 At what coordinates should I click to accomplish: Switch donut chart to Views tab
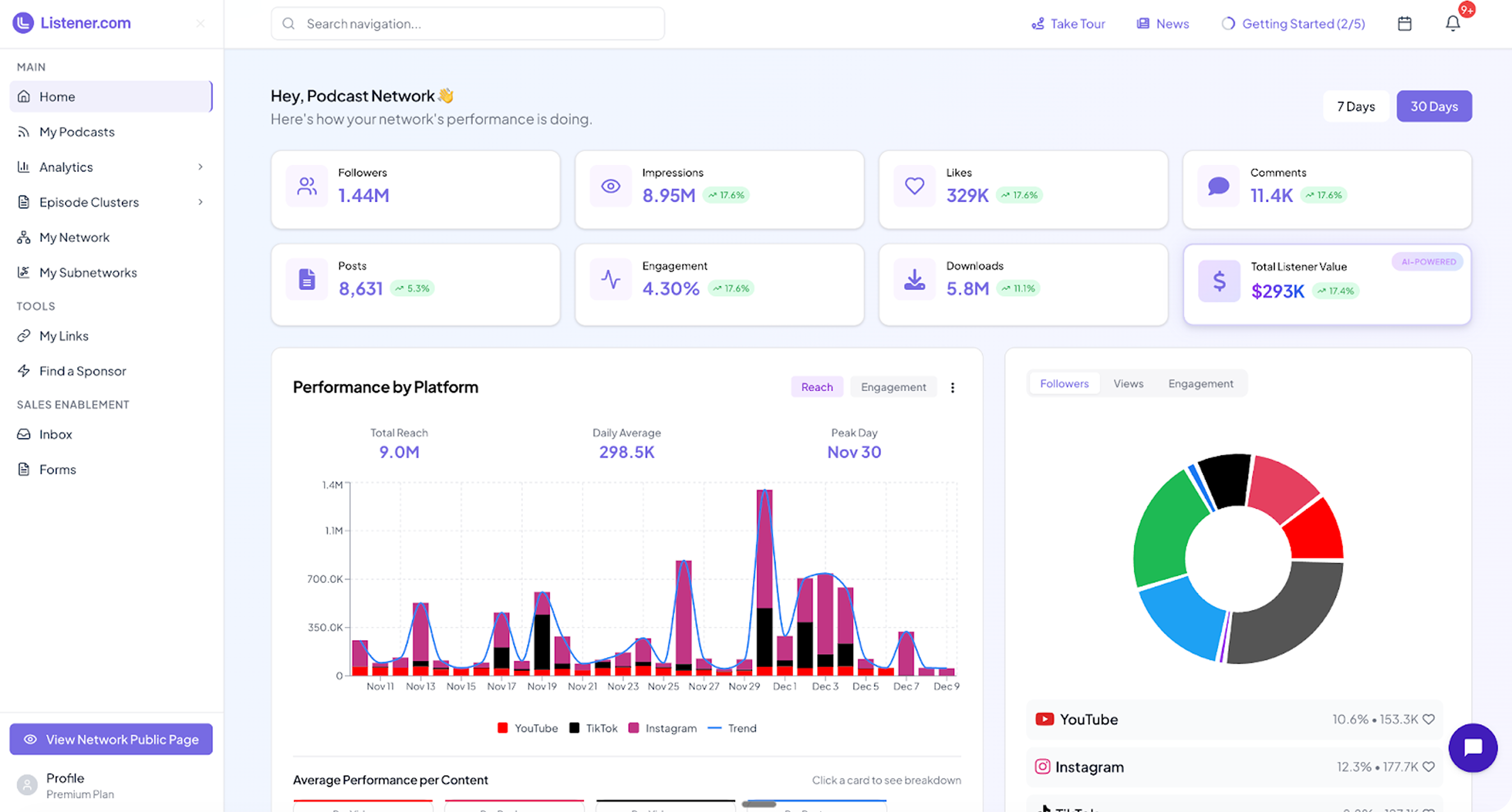click(1128, 384)
